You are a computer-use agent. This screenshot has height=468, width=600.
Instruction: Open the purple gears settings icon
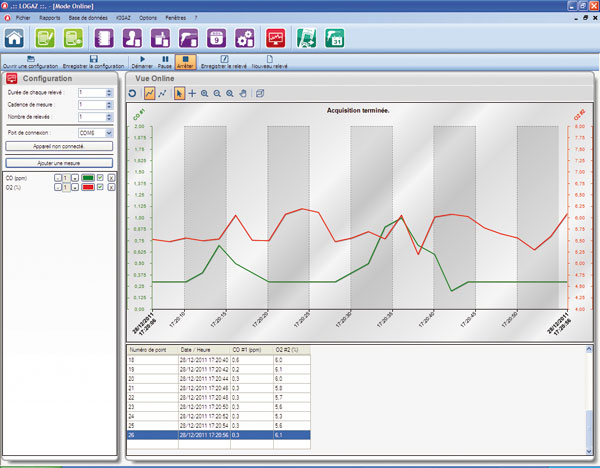(x=245, y=38)
